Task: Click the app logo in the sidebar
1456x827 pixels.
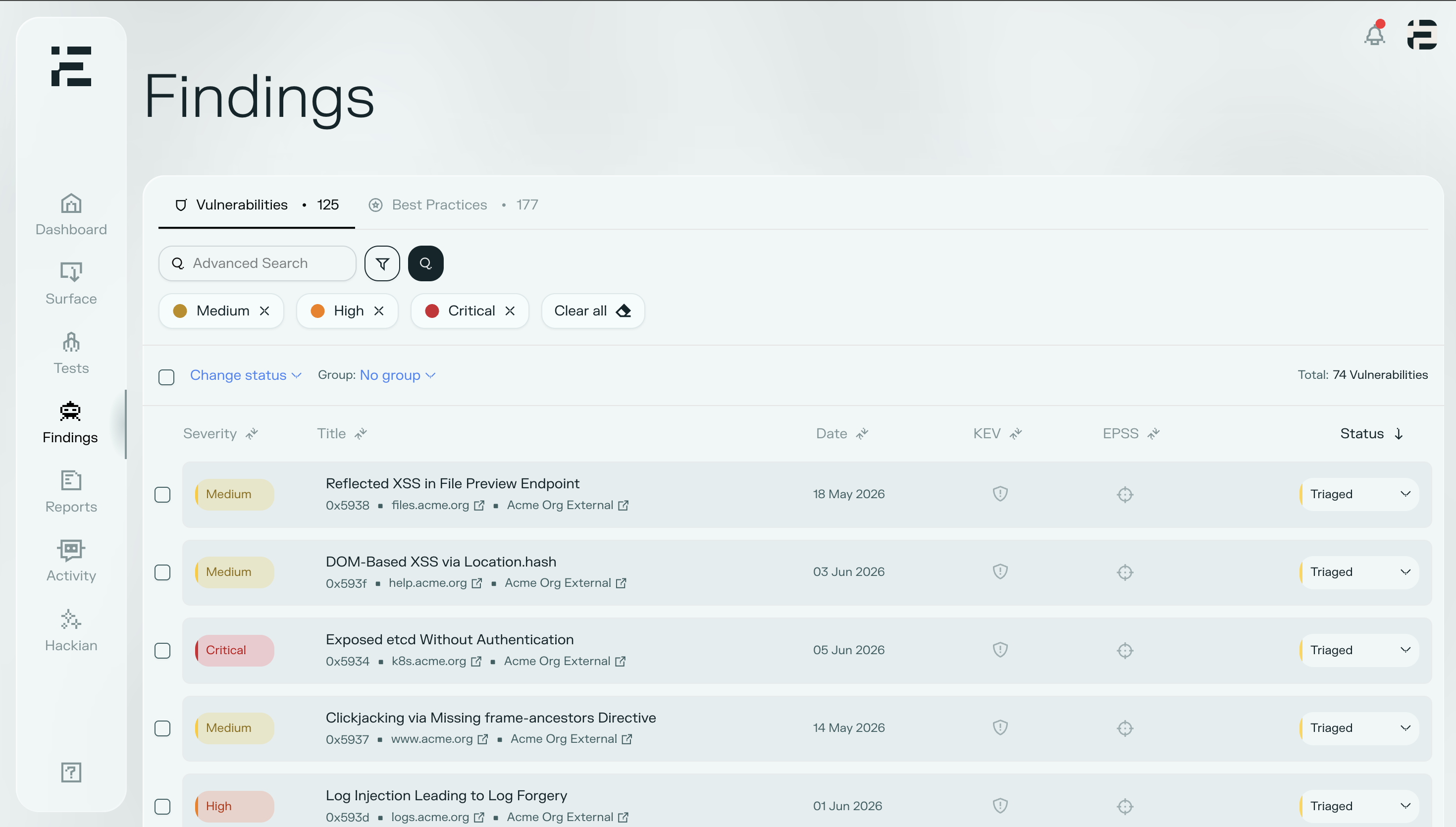Action: click(x=71, y=66)
